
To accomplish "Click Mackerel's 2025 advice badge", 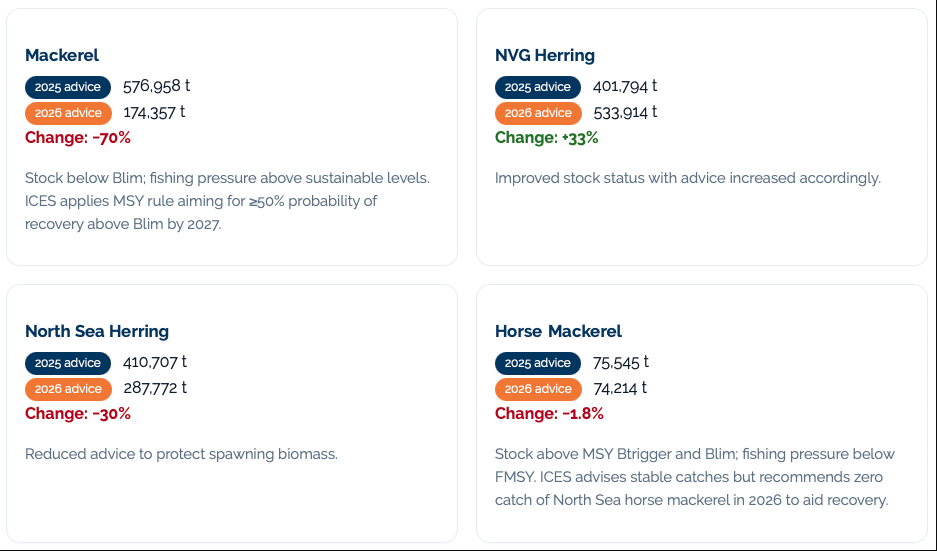I will point(68,87).
